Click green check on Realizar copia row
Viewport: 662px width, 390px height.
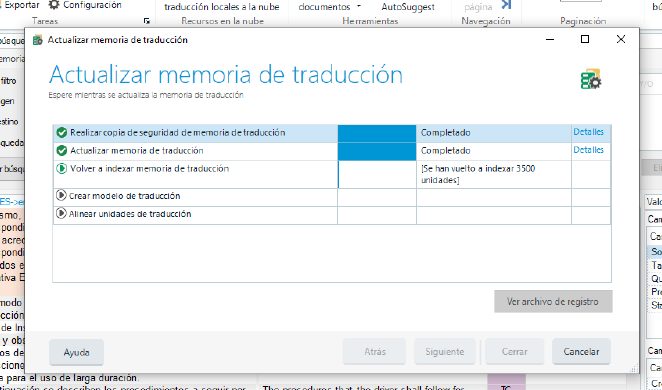(62, 133)
